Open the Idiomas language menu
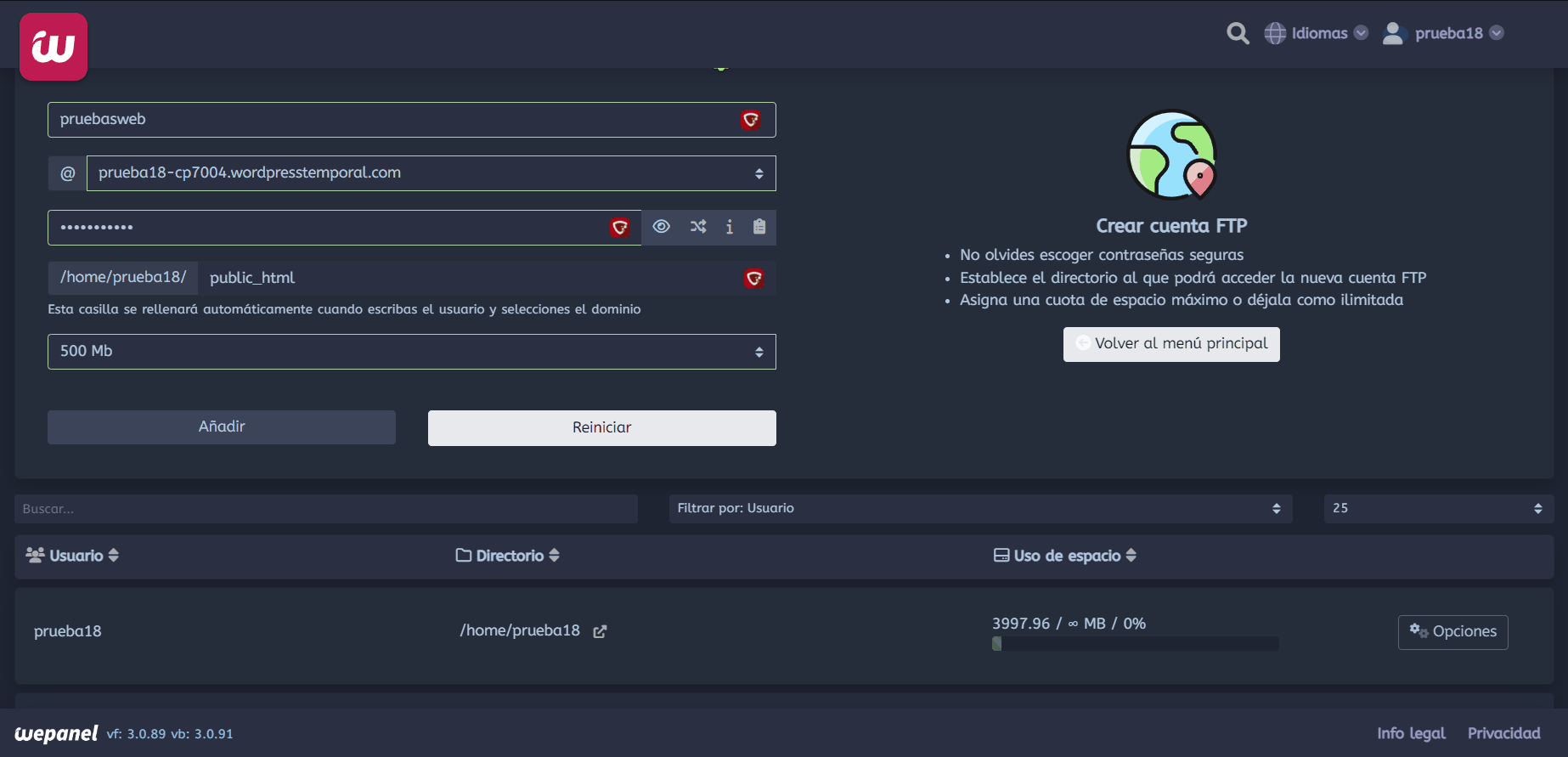Screen dimensions: 1568x757 coord(1317,33)
